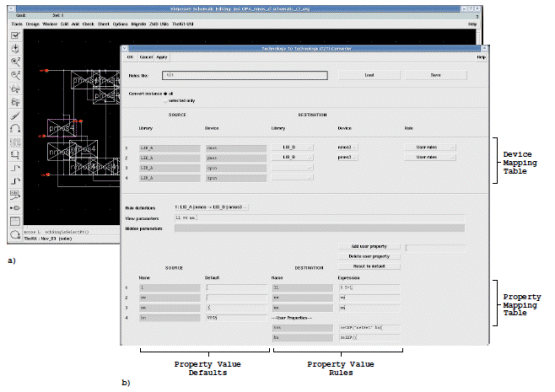Viewport: 555px width, 392px height.
Task: Click the Save rules file button
Action: coord(436,75)
